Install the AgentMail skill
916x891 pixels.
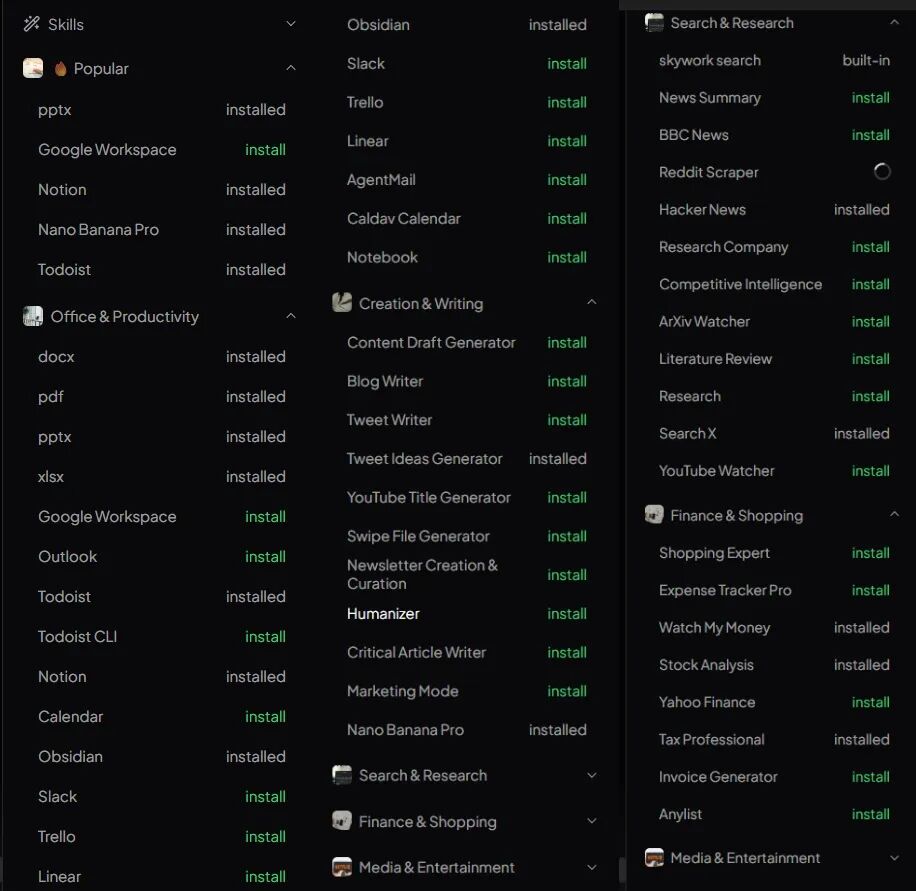(566, 180)
